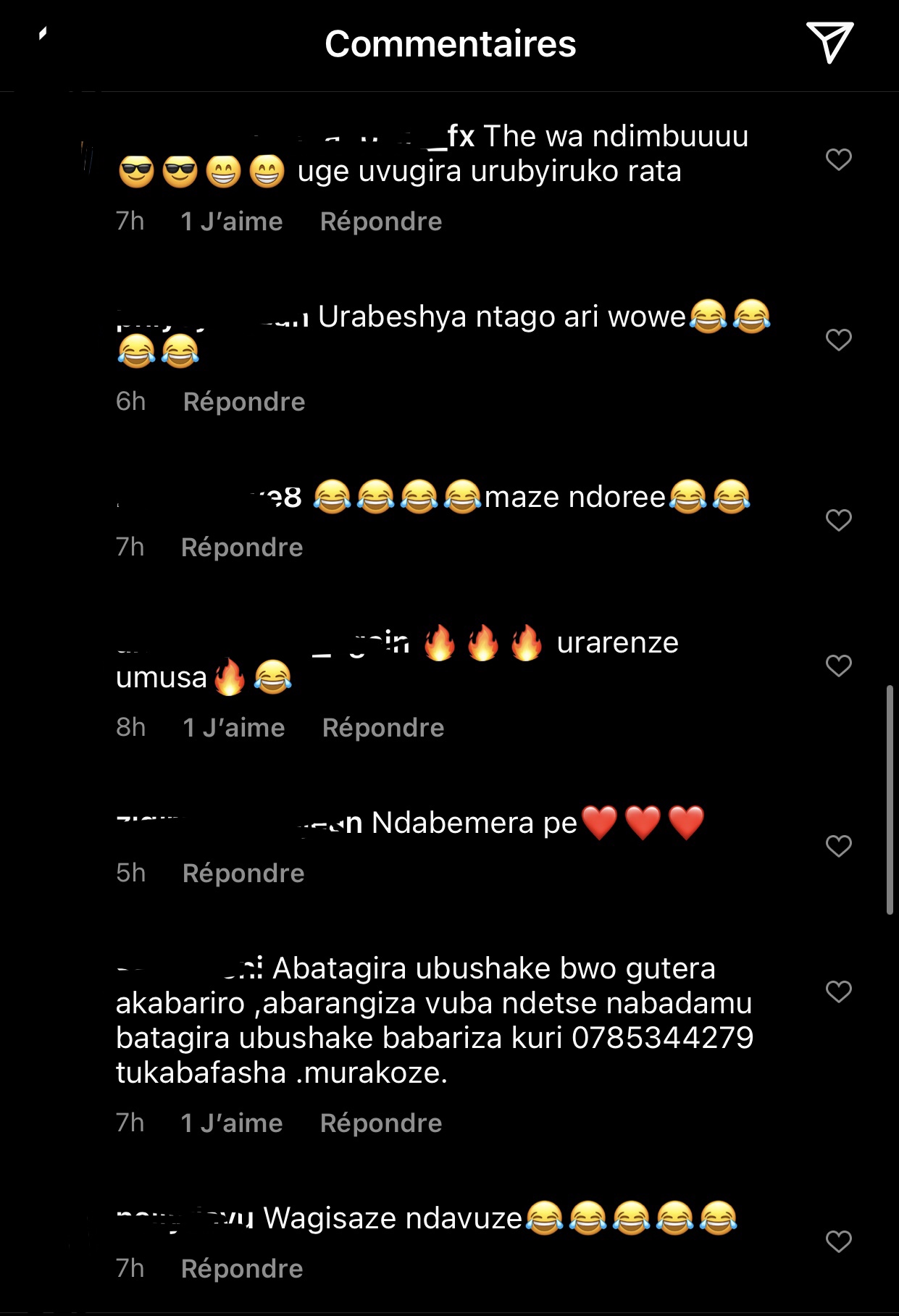Like the 'maze ndoree' comment

coord(838,520)
